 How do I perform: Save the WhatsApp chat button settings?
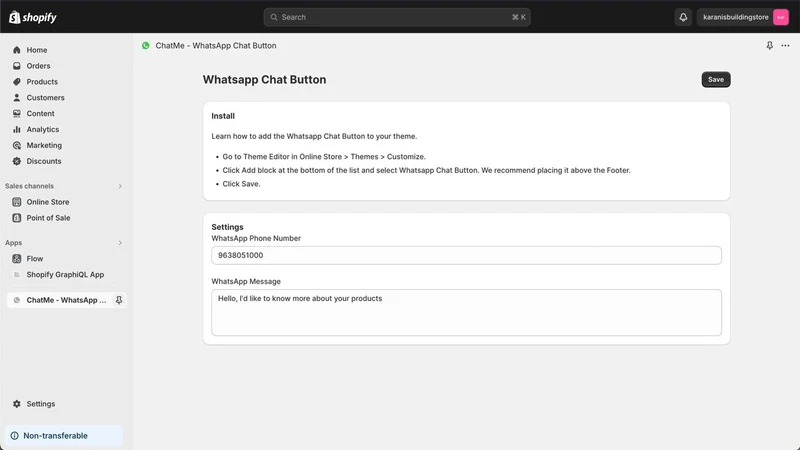point(716,79)
